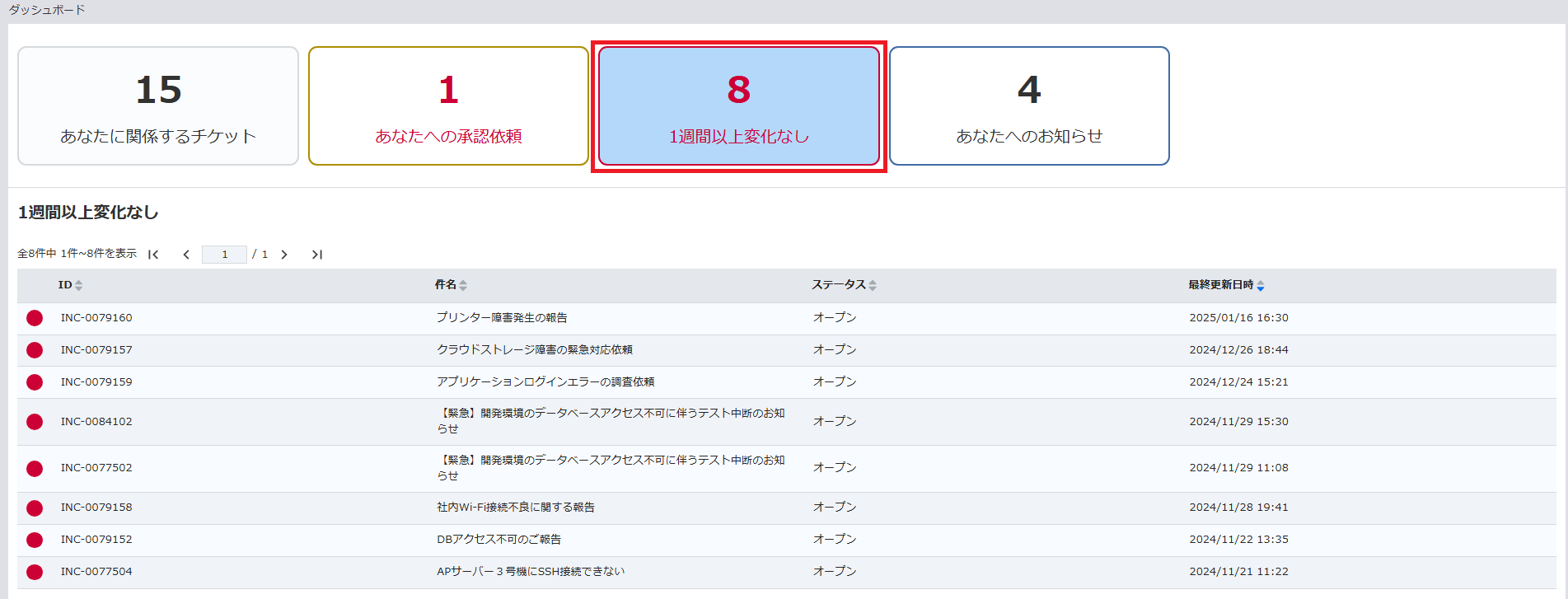The width and height of the screenshot is (1568, 599).
Task: Go to first page pagination icon
Action: (x=153, y=255)
